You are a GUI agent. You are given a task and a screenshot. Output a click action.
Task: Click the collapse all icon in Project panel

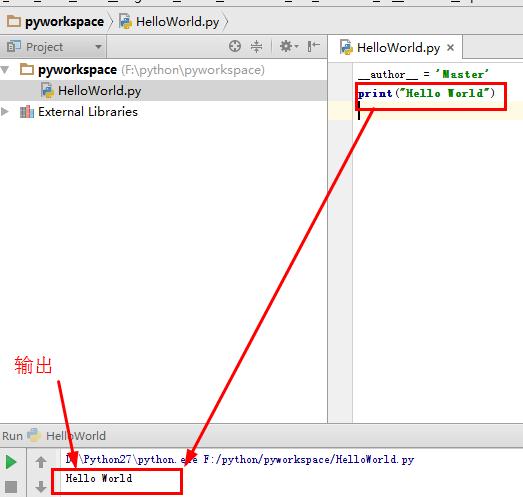pyautogui.click(x=256, y=46)
